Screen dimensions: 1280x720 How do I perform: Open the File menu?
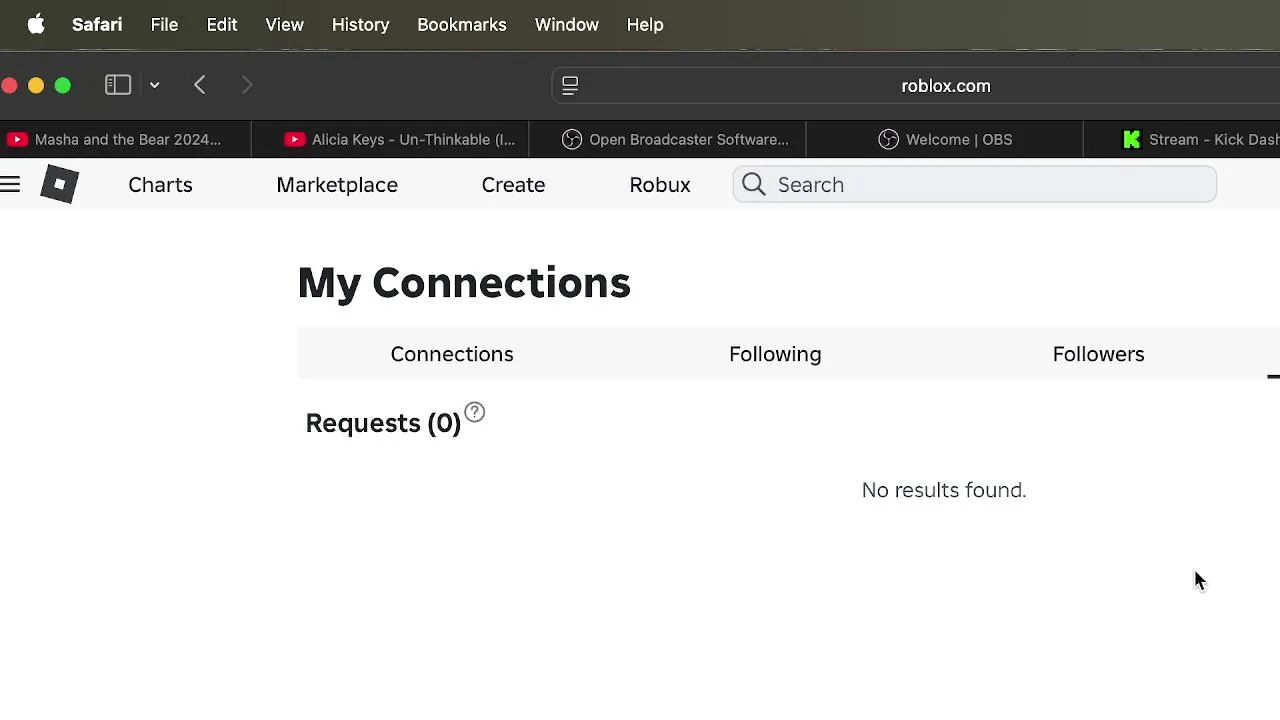tap(164, 24)
